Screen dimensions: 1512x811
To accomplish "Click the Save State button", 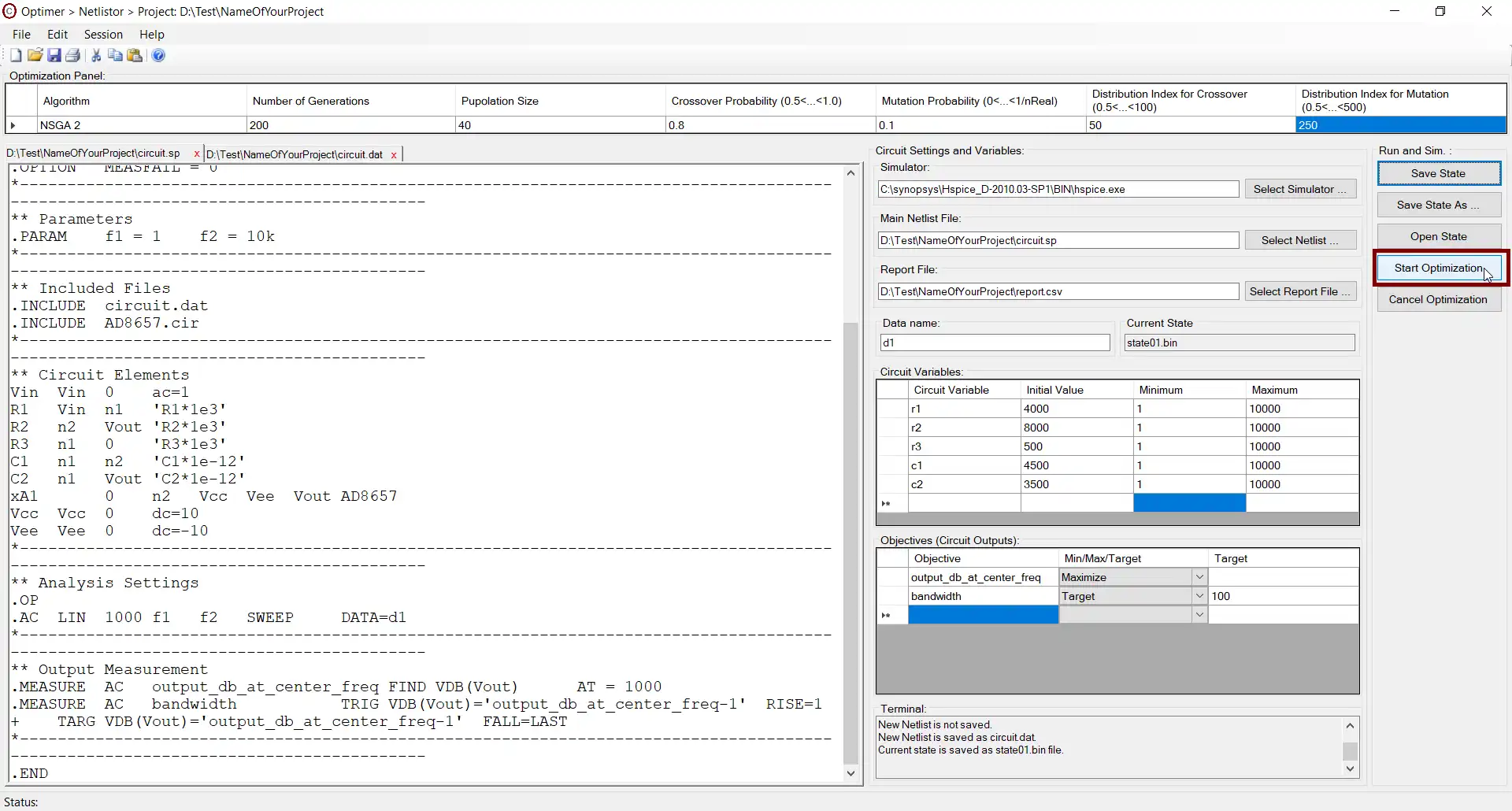I will click(1438, 173).
